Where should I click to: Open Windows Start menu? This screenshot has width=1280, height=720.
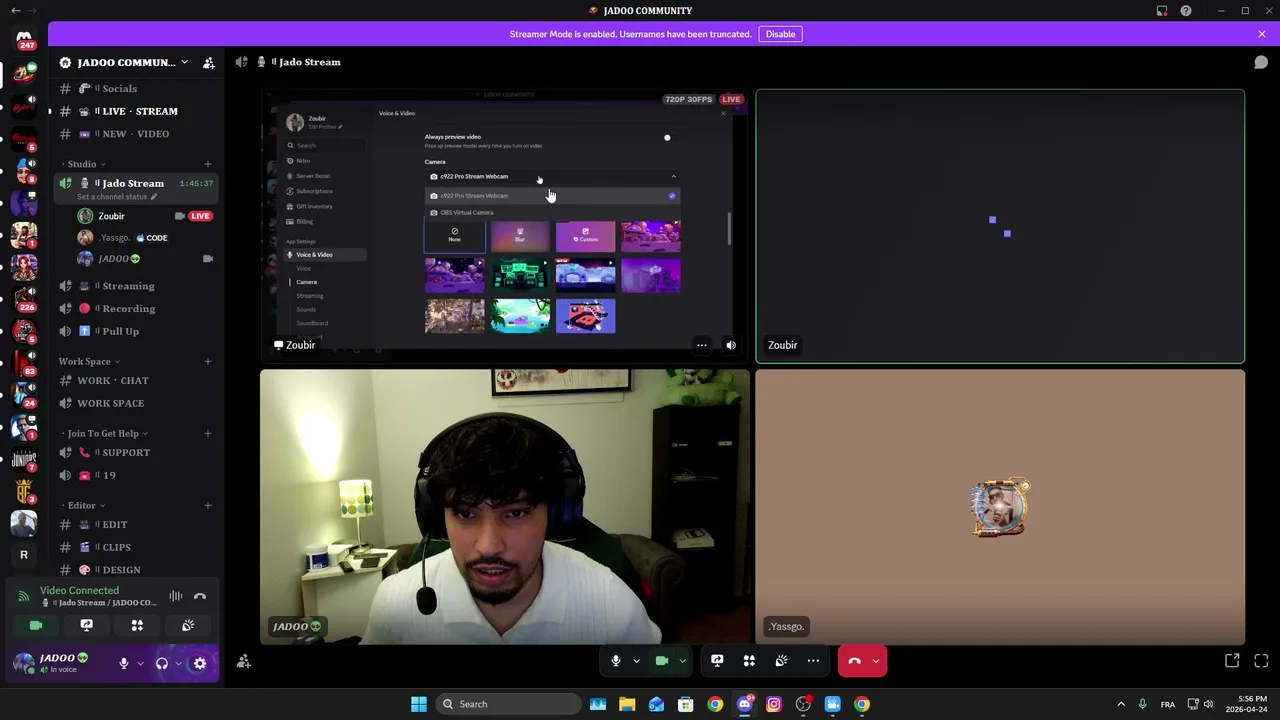coord(419,704)
